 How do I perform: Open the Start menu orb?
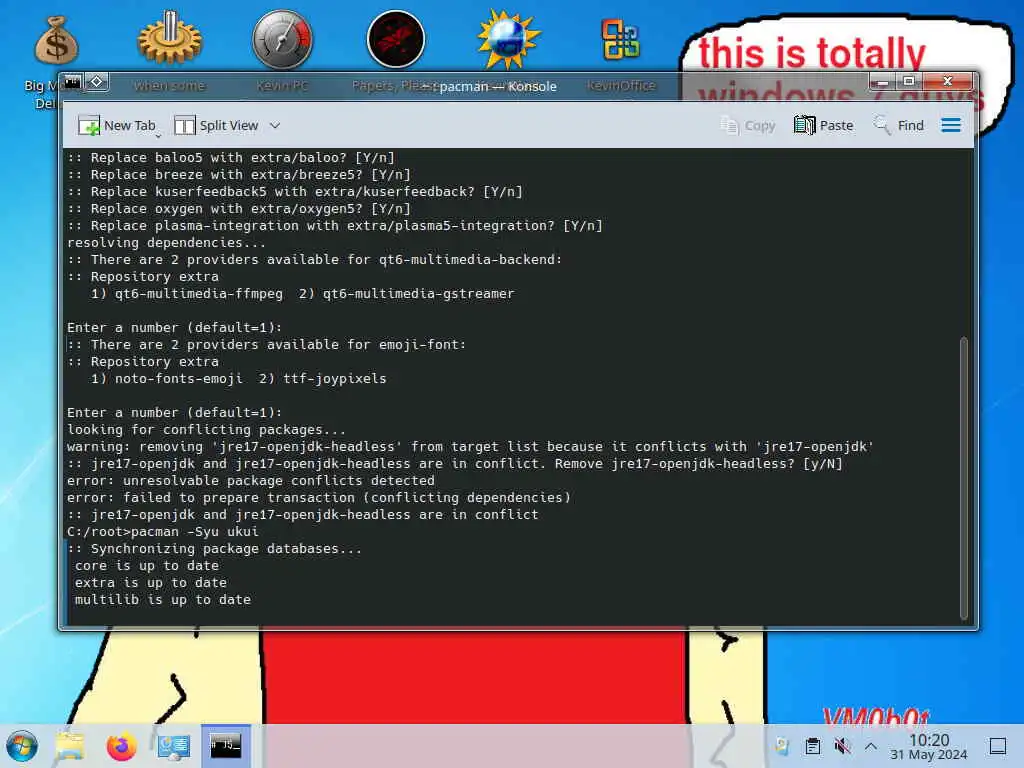pos(22,746)
